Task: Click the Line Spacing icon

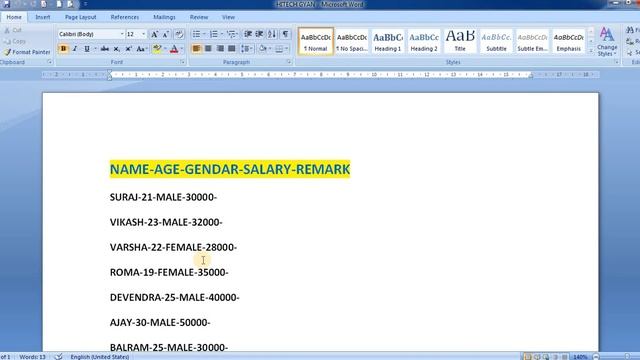Action: click(245, 49)
